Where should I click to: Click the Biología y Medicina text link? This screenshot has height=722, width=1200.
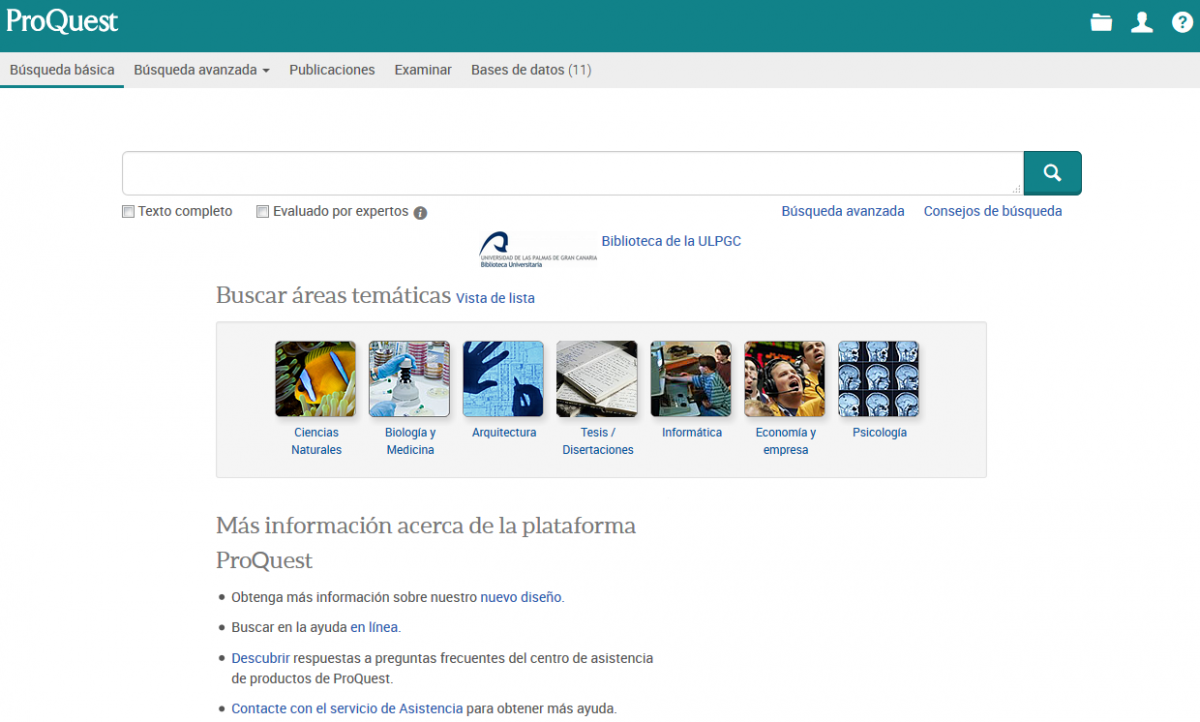[410, 441]
